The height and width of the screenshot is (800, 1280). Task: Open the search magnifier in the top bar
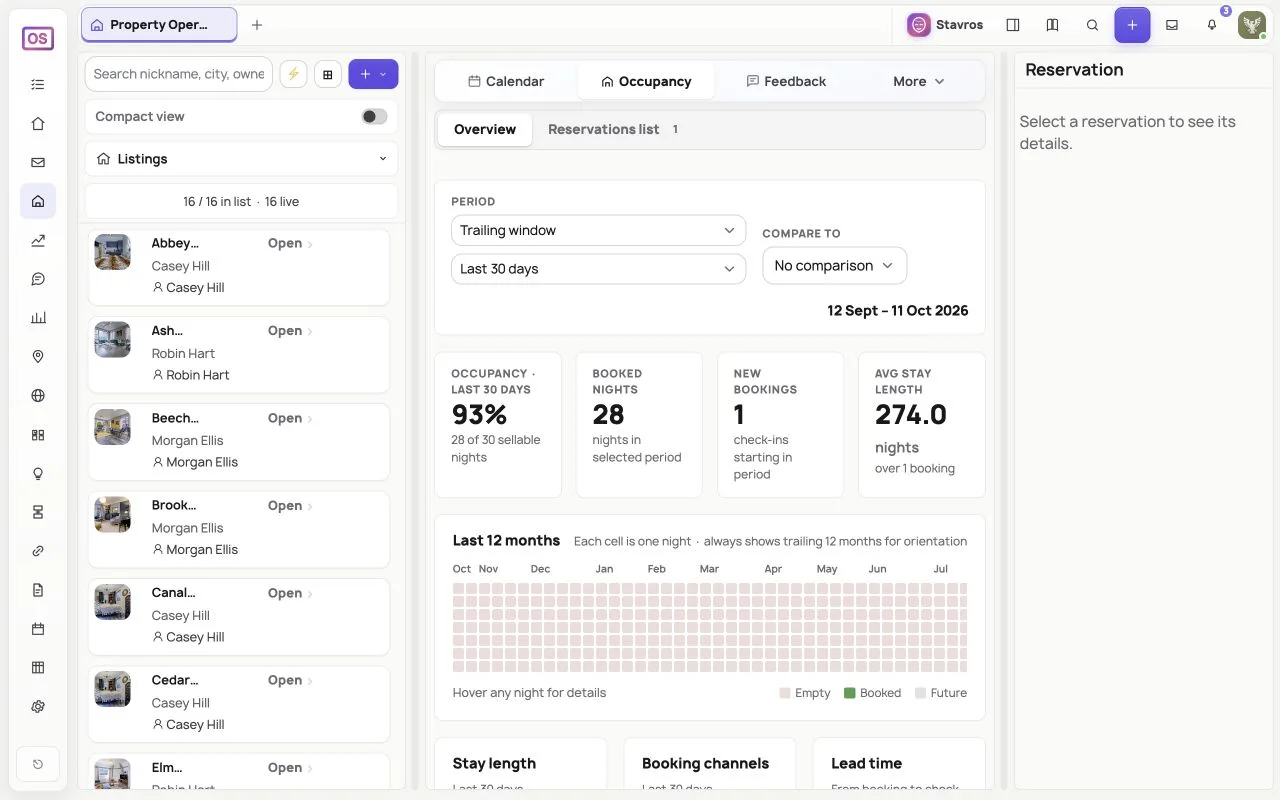pos(1092,25)
